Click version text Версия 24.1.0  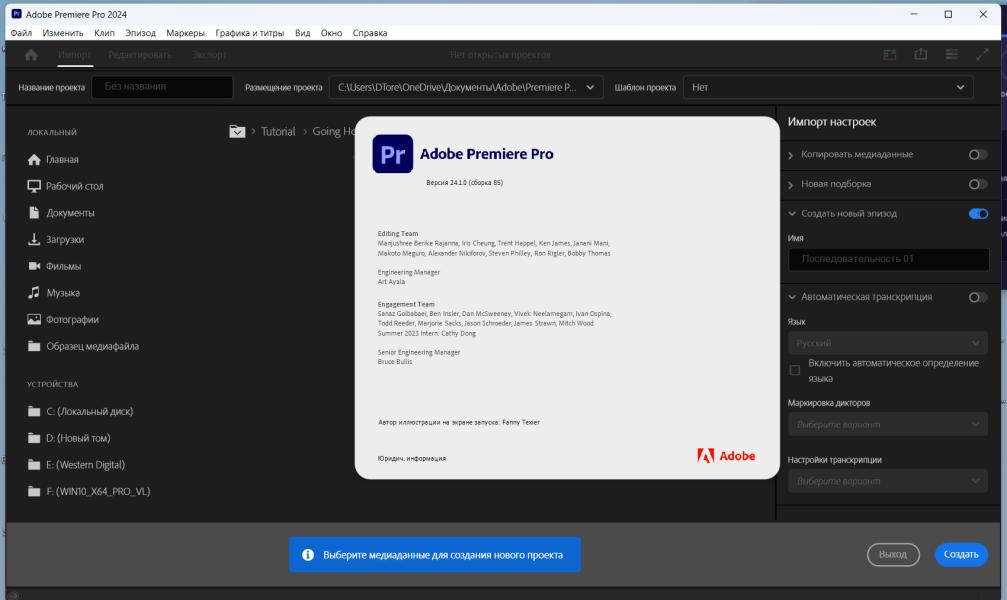point(464,182)
